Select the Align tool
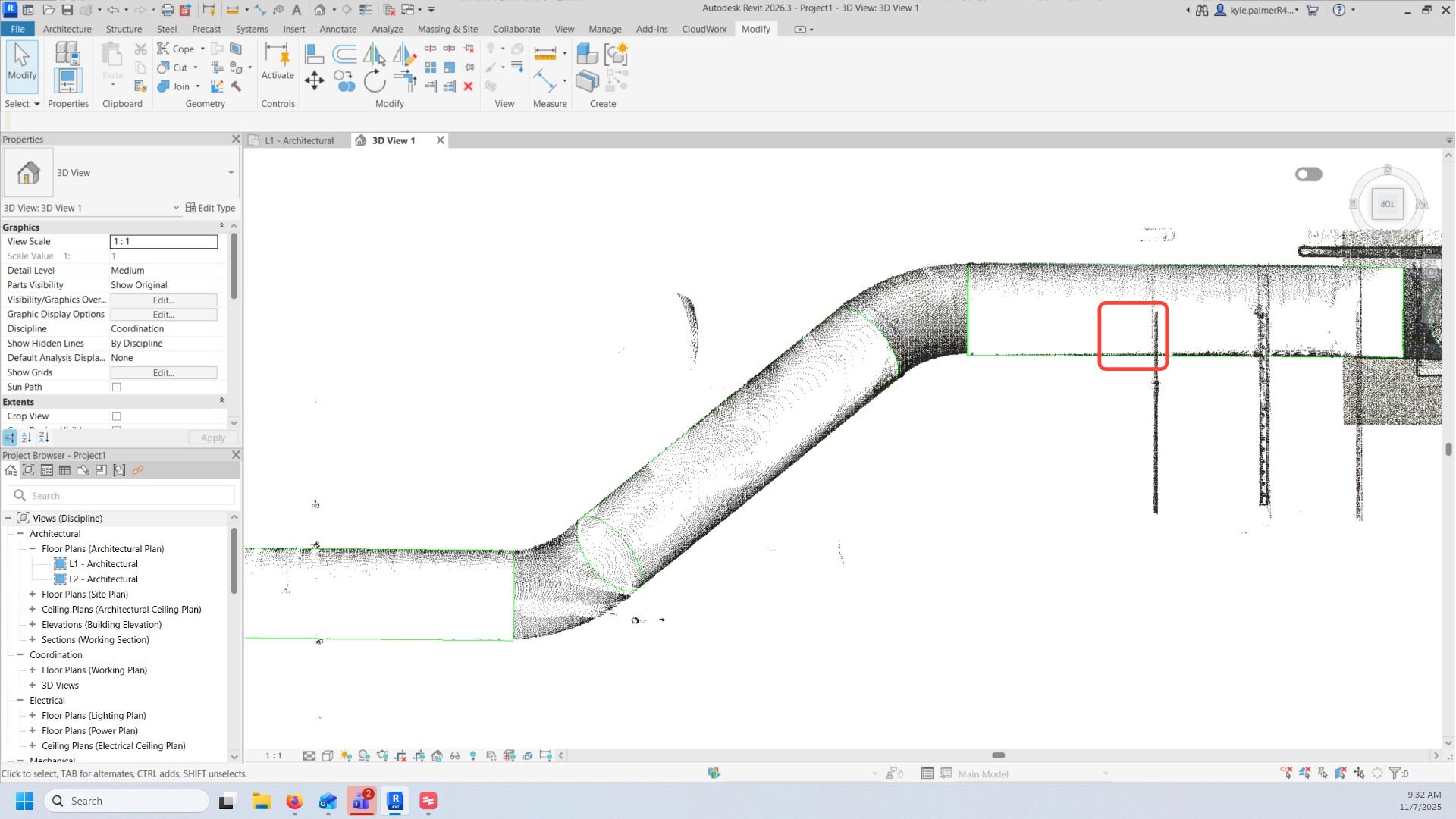Viewport: 1456px width, 819px height. 314,54
